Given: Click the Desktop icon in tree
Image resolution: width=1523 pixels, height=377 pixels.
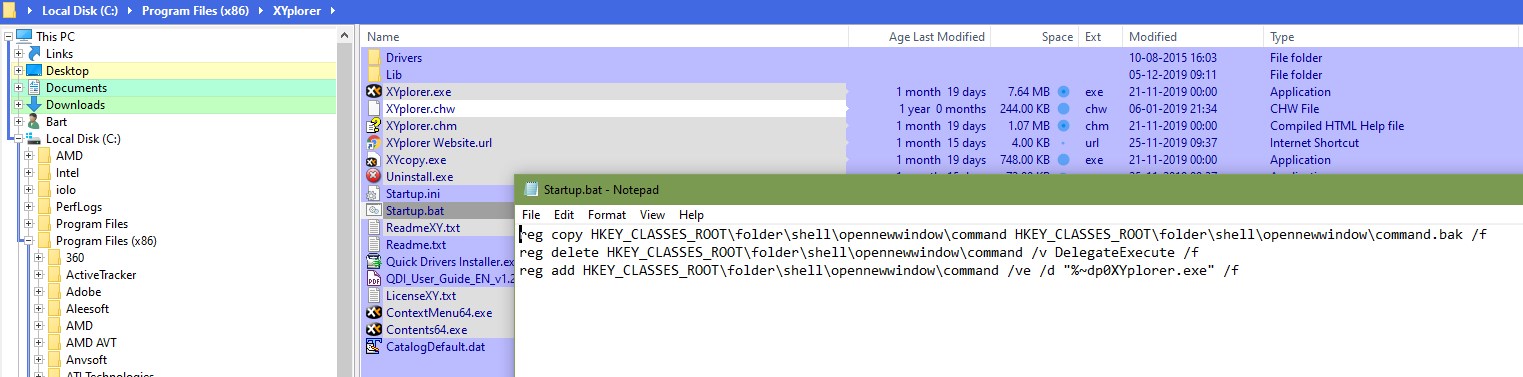Looking at the screenshot, I should coord(34,70).
